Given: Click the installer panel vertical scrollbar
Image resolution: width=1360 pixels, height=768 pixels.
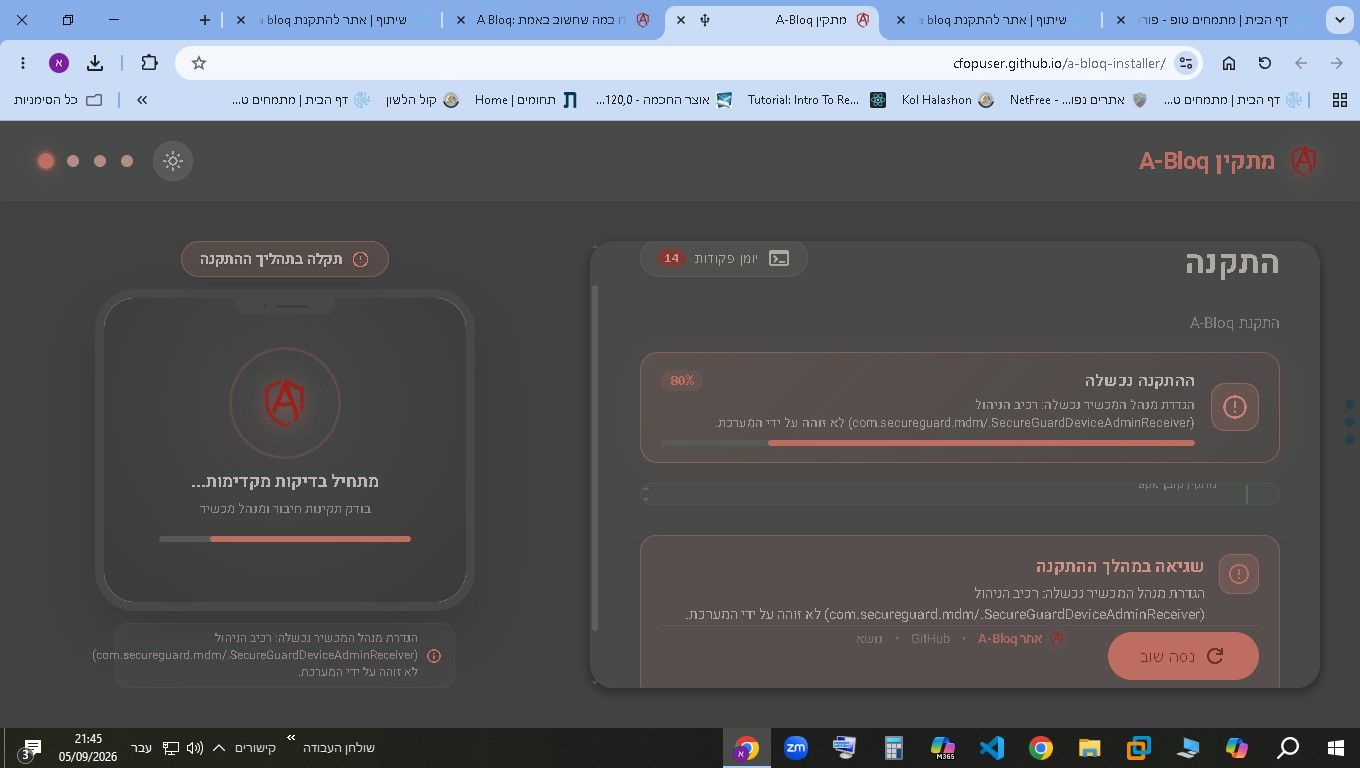Looking at the screenshot, I should [x=597, y=460].
